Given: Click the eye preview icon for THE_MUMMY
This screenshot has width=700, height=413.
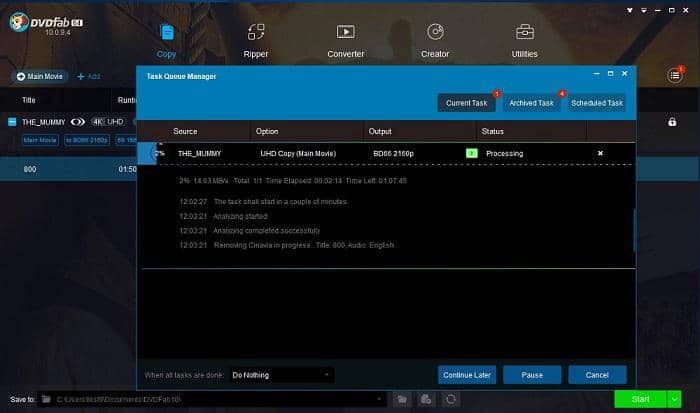Looking at the screenshot, I should click(78, 122).
